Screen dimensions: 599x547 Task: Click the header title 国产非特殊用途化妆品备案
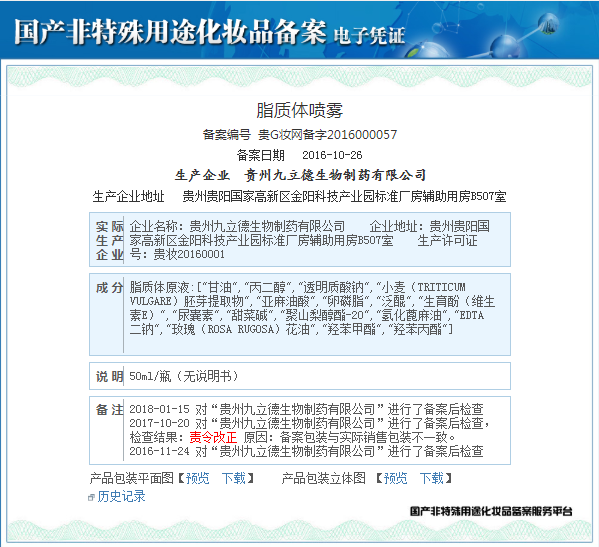coord(170,32)
